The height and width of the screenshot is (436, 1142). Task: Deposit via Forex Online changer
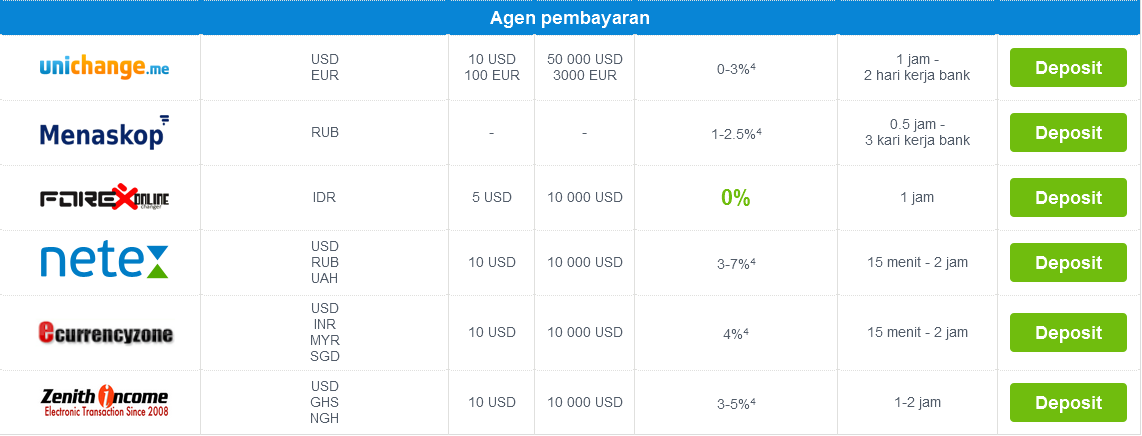1068,197
